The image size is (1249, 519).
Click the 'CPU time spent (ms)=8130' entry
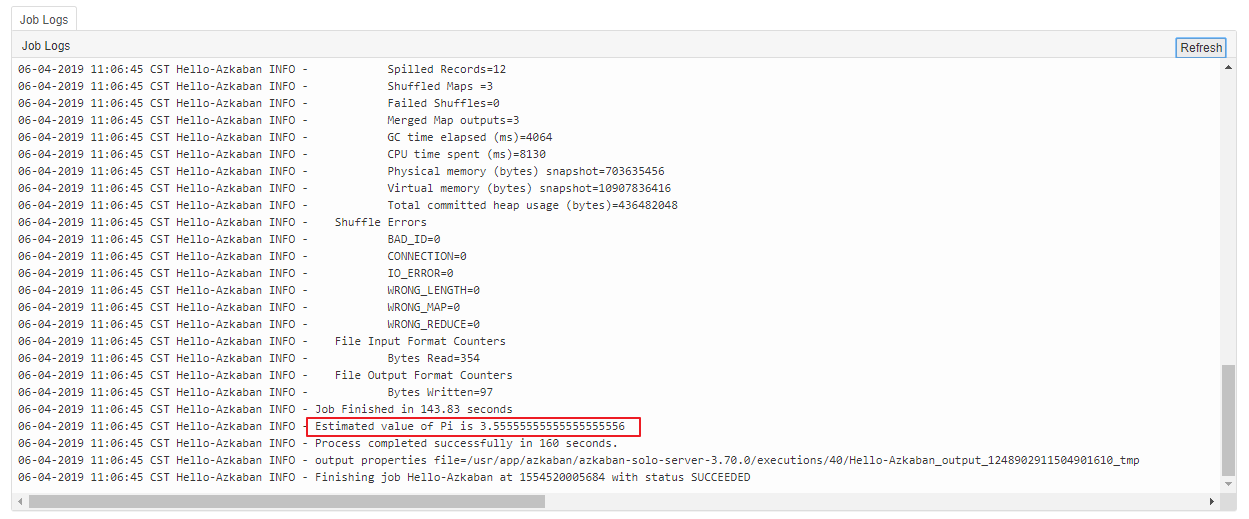(x=466, y=154)
